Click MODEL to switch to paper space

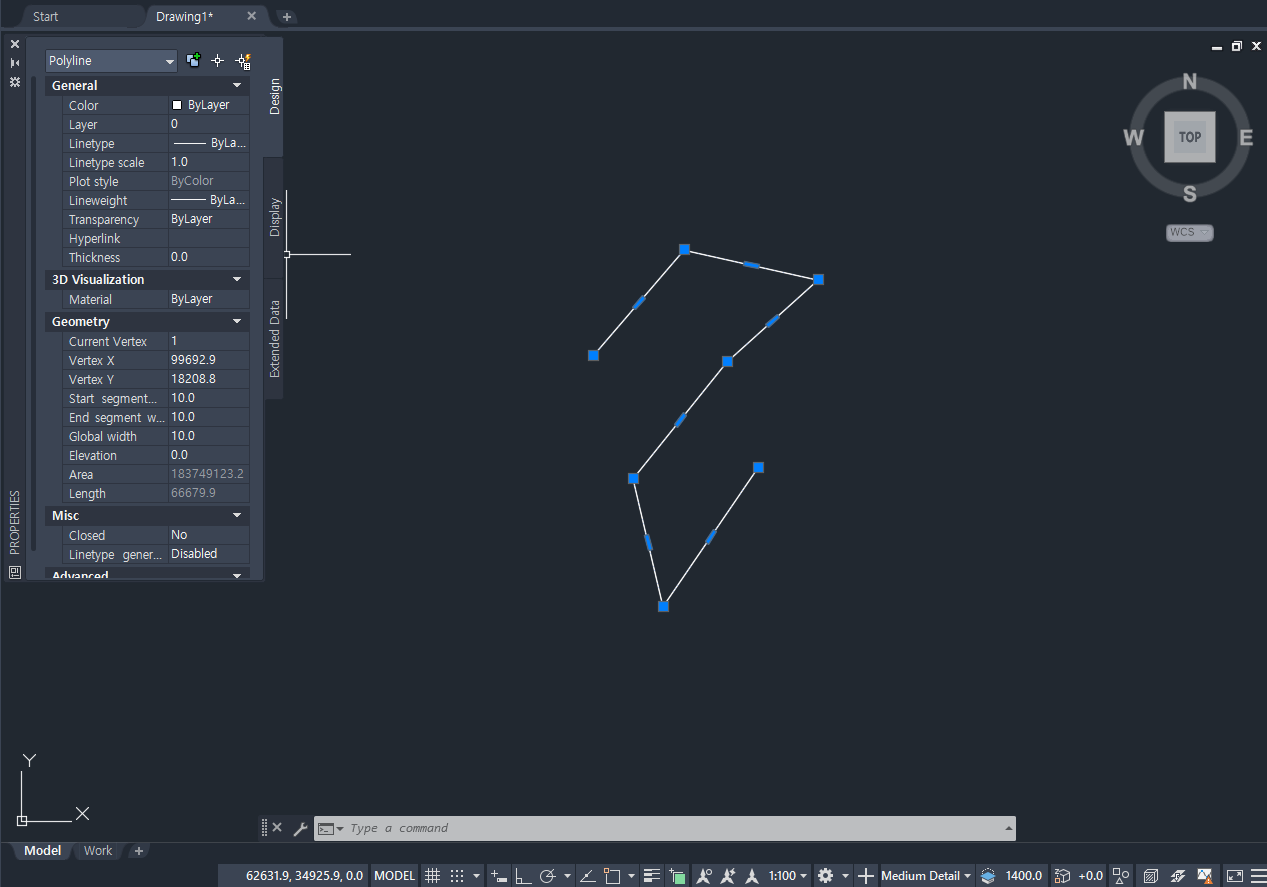click(393, 874)
